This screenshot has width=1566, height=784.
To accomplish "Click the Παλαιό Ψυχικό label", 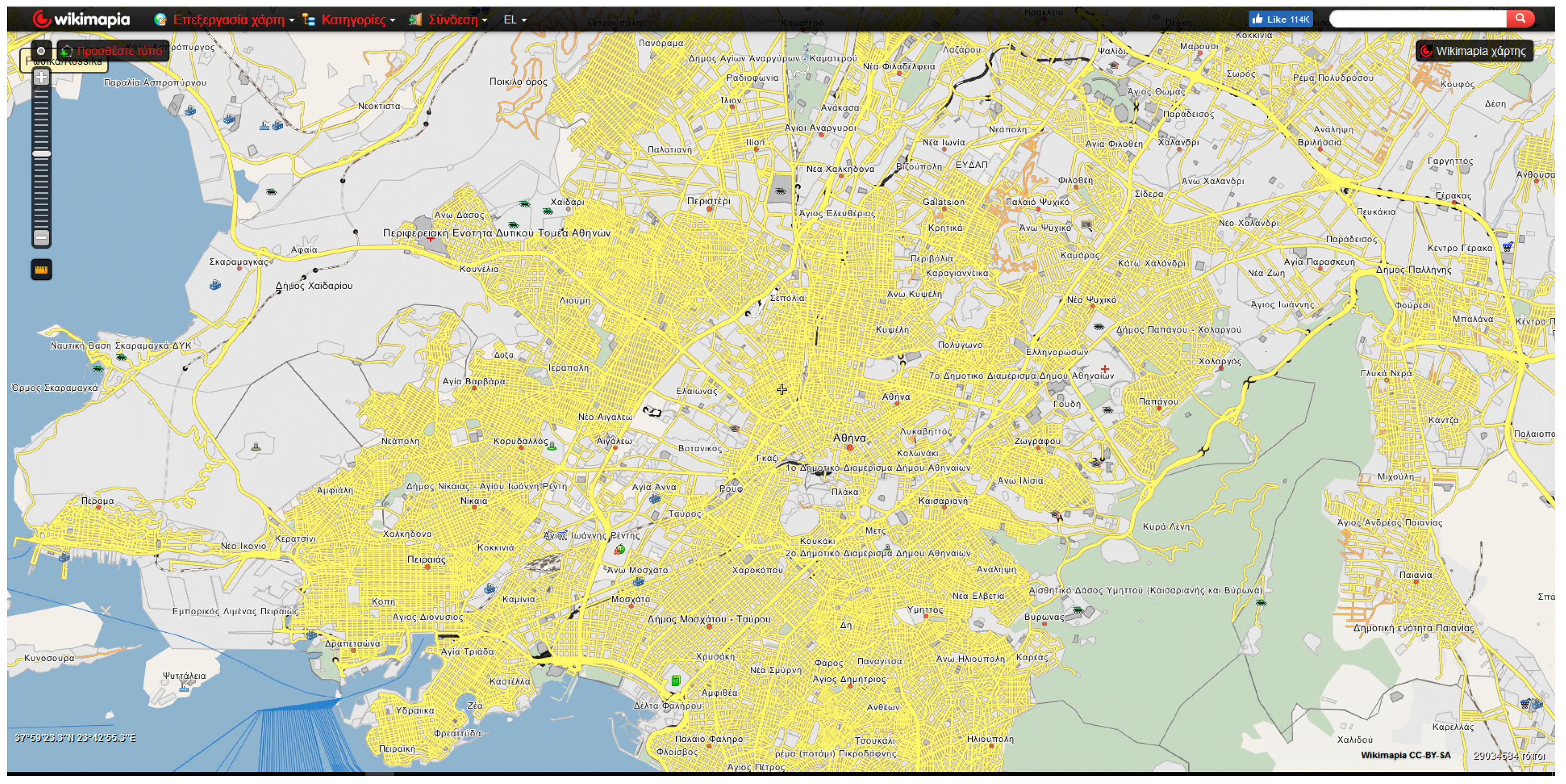I will (1037, 202).
